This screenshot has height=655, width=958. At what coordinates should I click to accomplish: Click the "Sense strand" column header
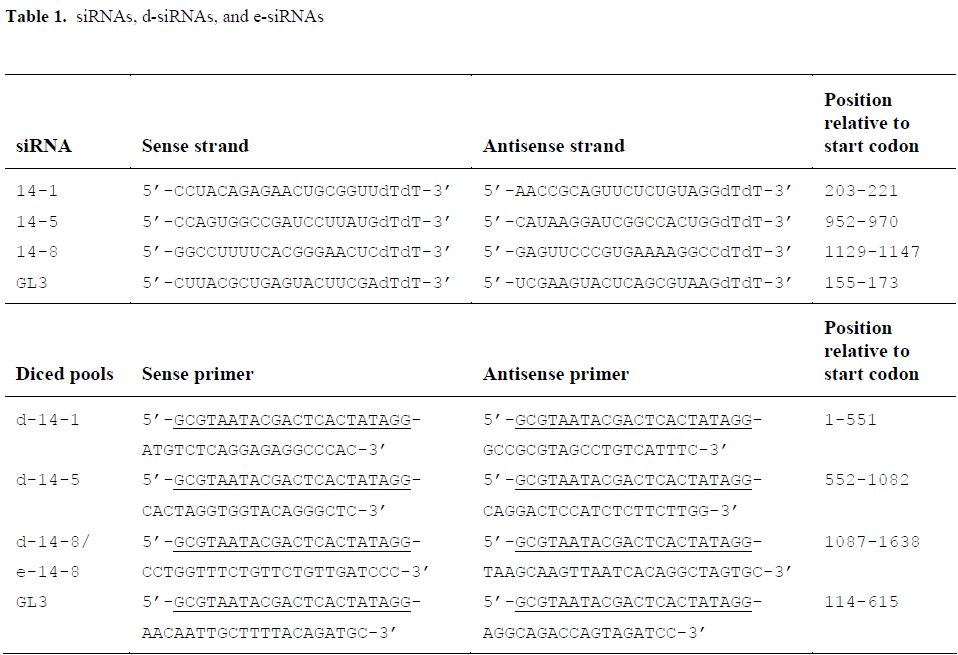195,146
